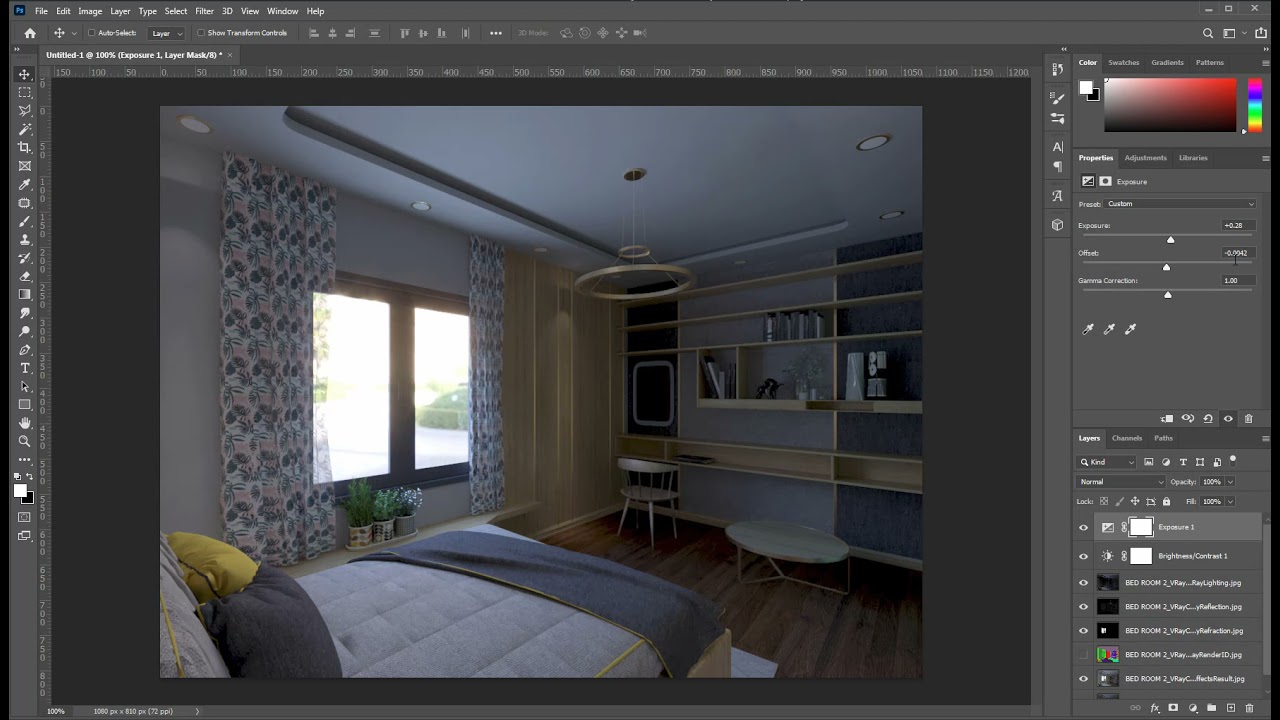1280x720 pixels.
Task: Create a new layer from Layers panel
Action: (1230, 708)
